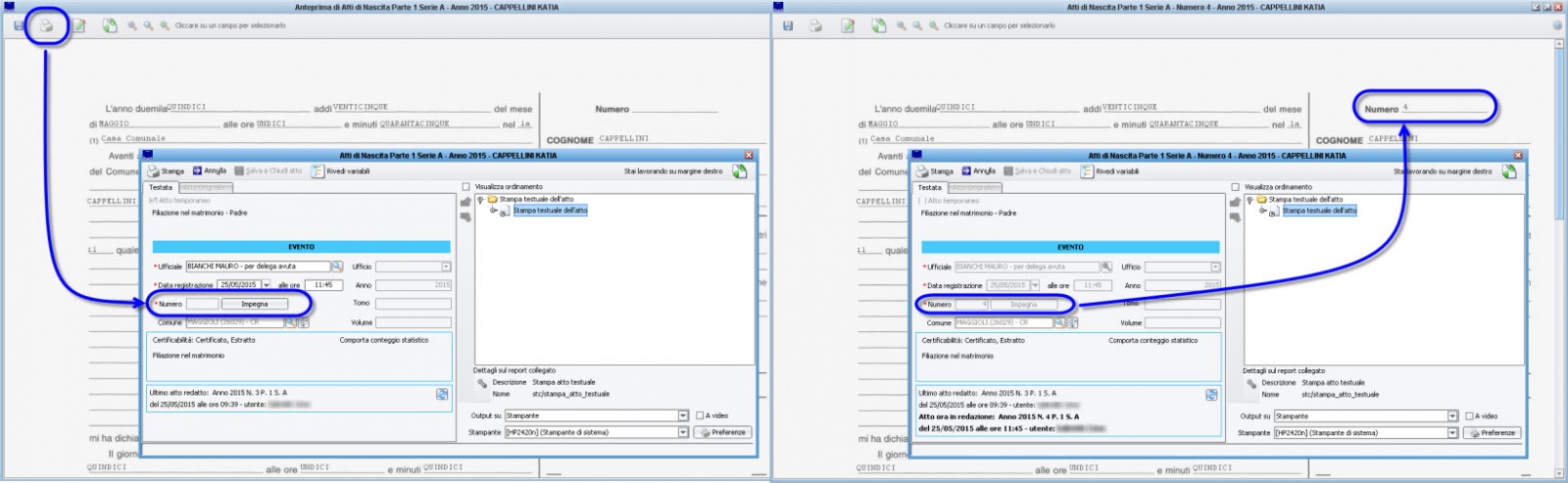The width and height of the screenshot is (1568, 483).
Task: Tick Visualizza ordinamento in Anteprima screen's dialog
Action: pyautogui.click(x=466, y=187)
